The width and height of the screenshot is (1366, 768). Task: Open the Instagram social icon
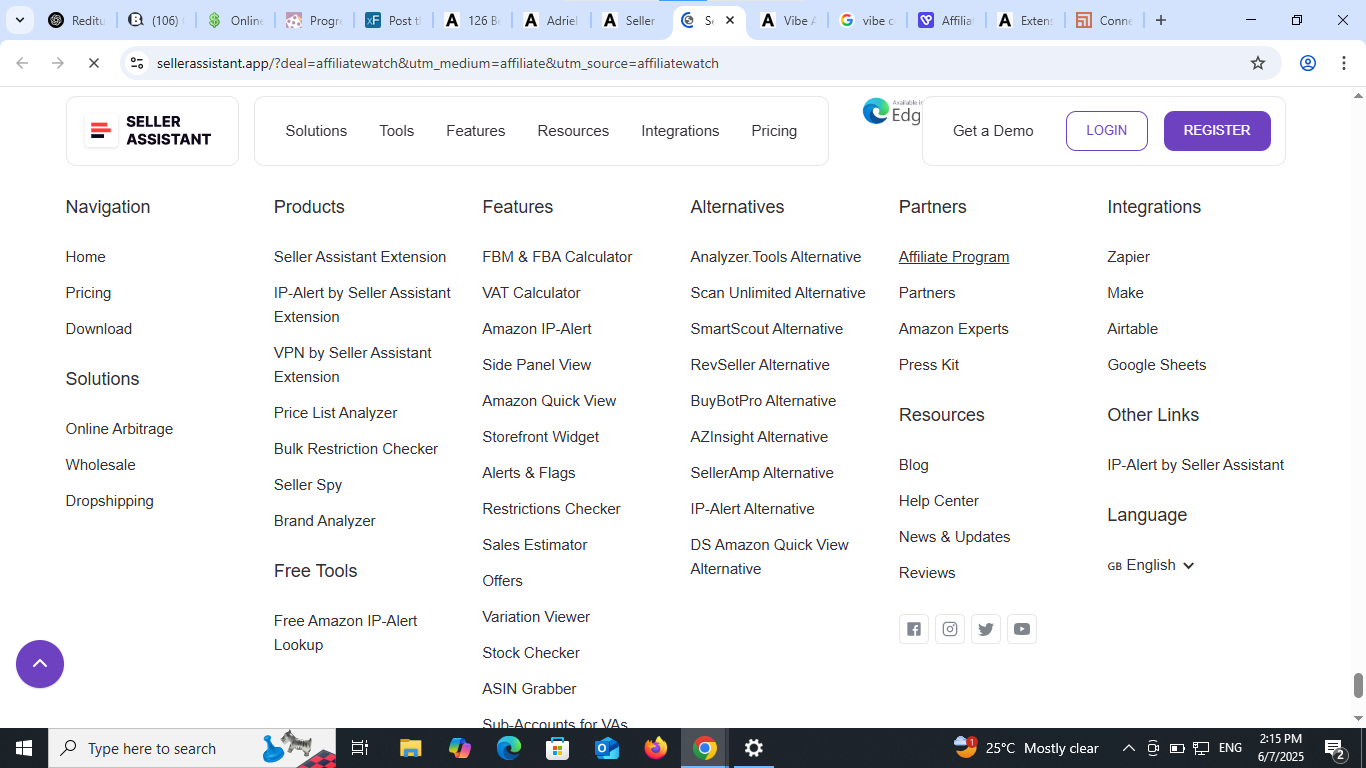pyautogui.click(x=950, y=629)
